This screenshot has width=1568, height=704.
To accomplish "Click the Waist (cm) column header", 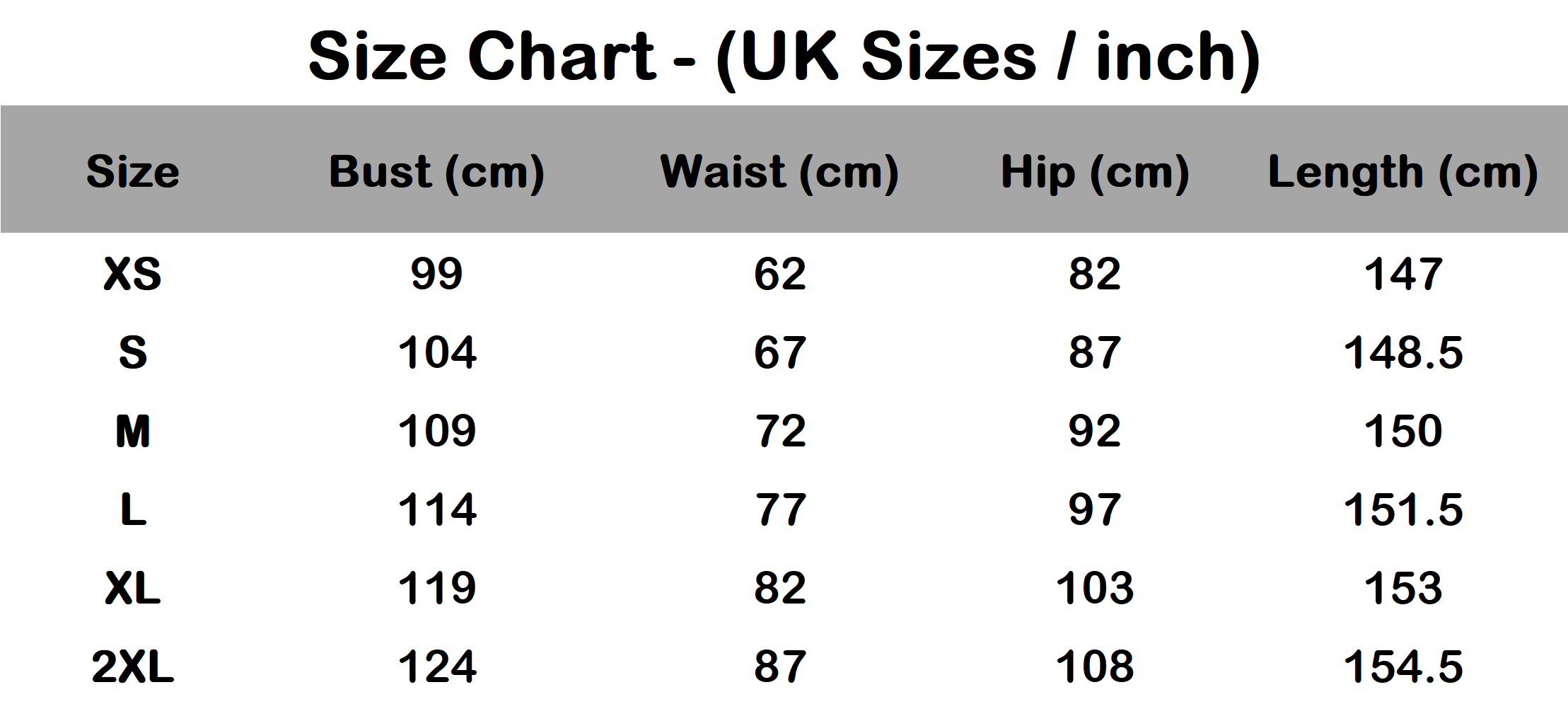I will click(x=779, y=172).
